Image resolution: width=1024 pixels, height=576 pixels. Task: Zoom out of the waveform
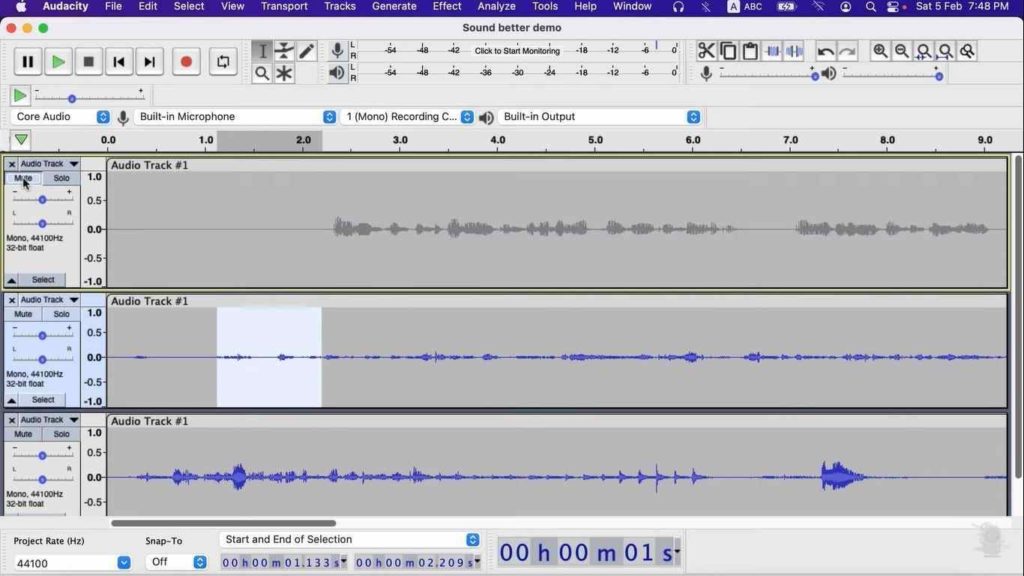click(x=902, y=51)
